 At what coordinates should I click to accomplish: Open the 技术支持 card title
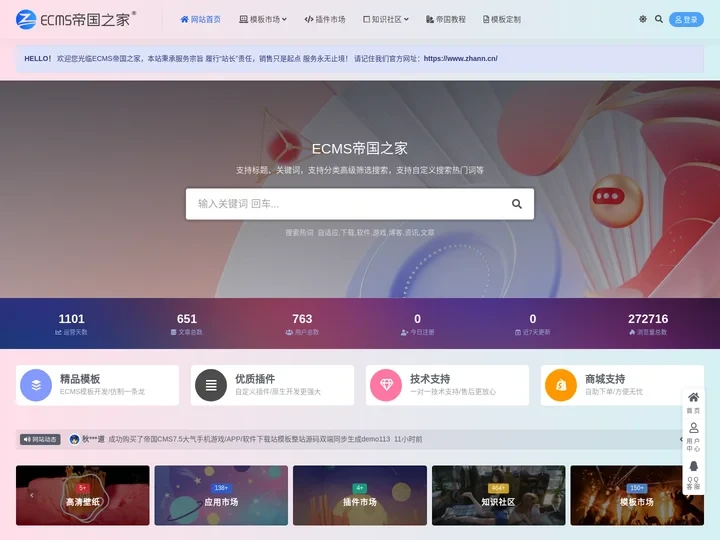point(430,379)
